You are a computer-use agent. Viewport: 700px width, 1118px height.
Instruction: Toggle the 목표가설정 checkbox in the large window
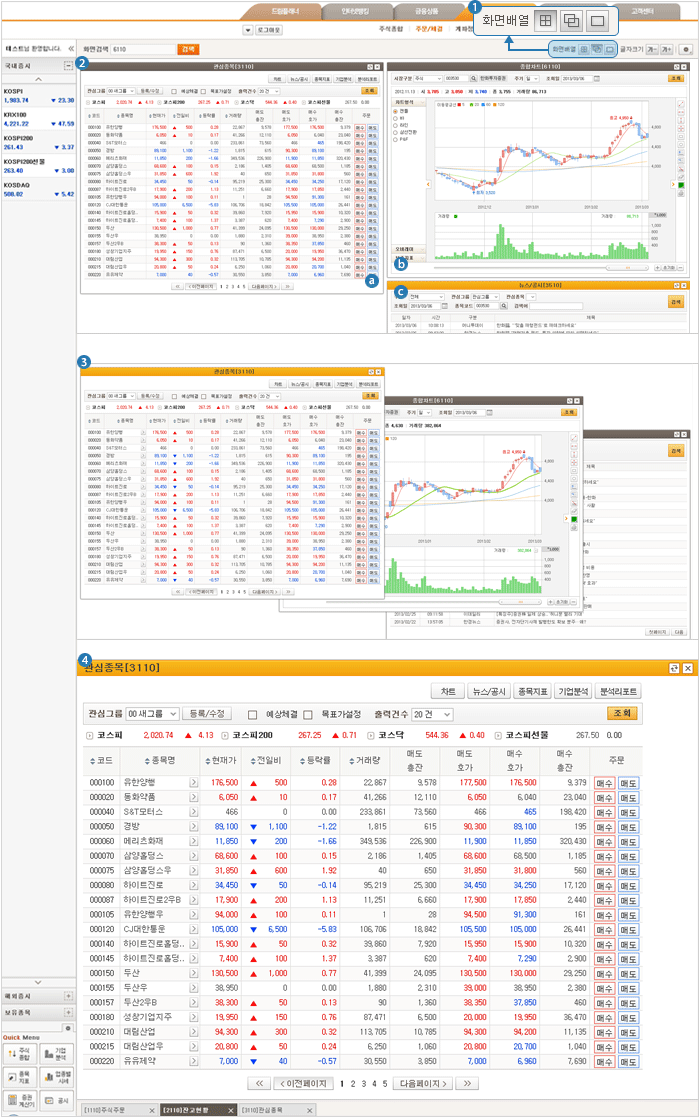tap(308, 714)
